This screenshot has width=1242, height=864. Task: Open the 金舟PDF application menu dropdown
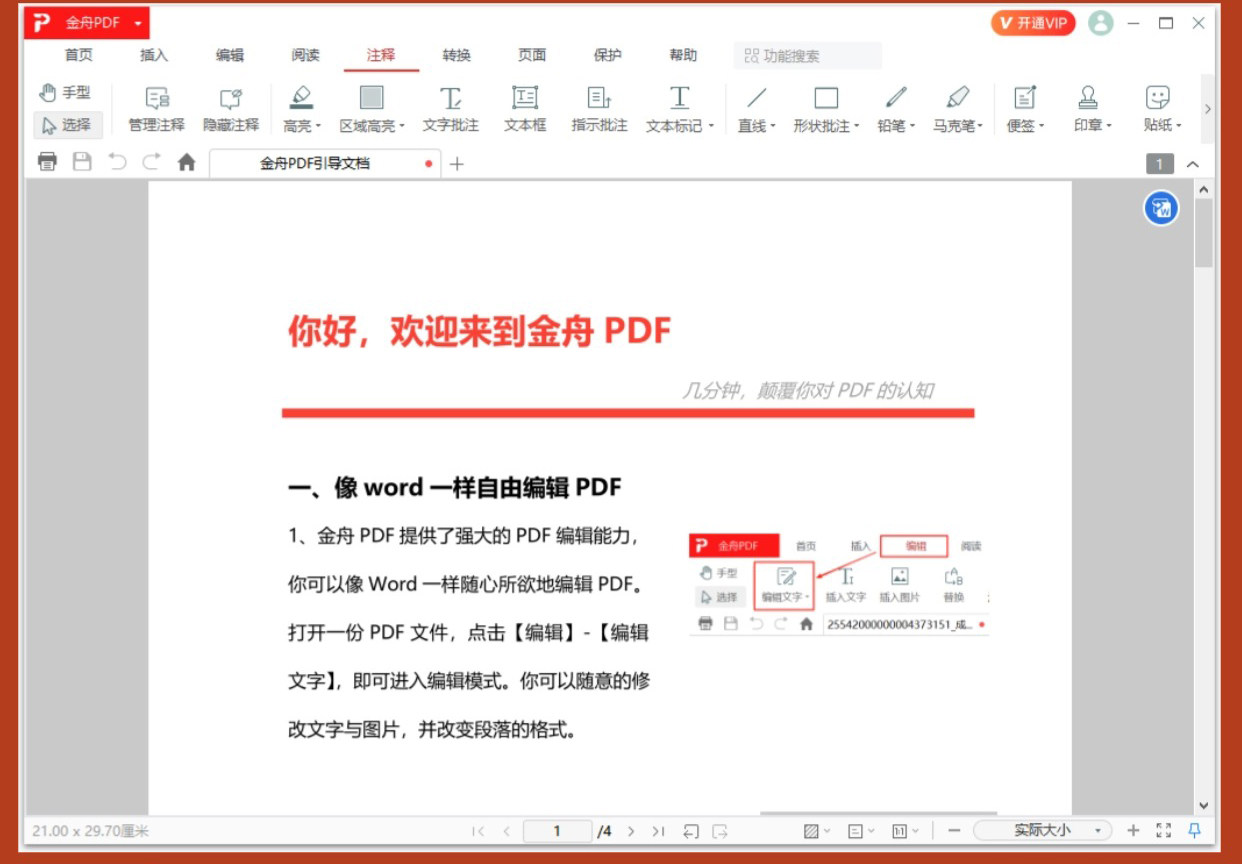[x=137, y=23]
